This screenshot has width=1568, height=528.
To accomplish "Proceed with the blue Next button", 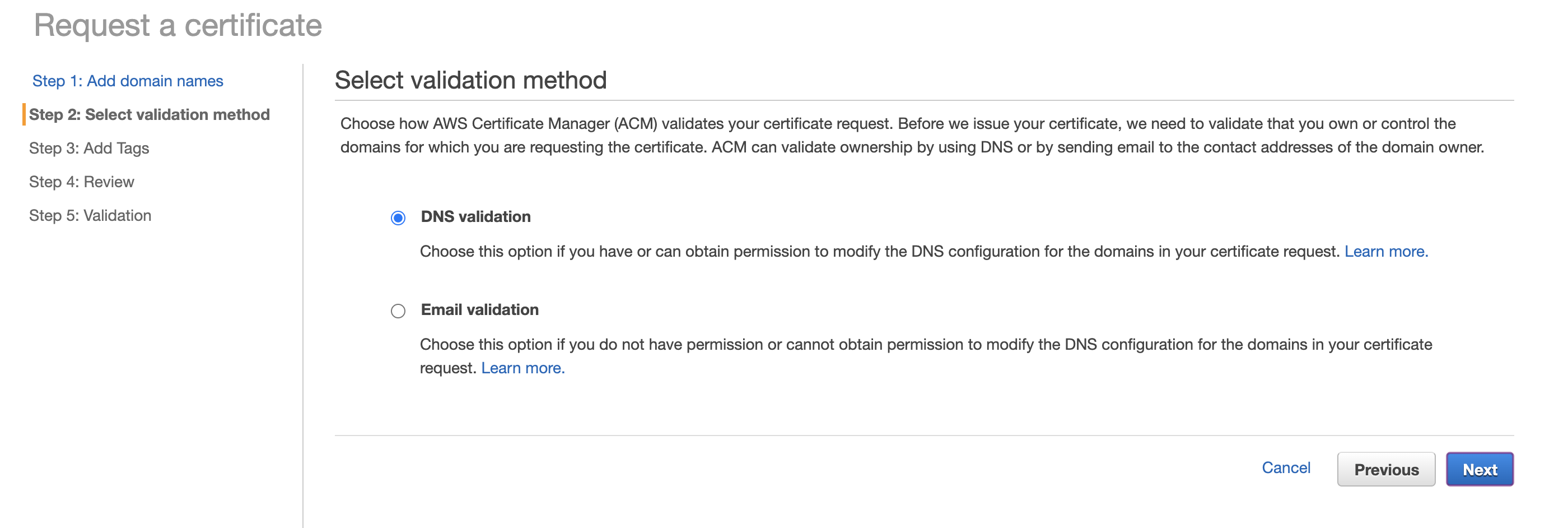I will point(1479,470).
